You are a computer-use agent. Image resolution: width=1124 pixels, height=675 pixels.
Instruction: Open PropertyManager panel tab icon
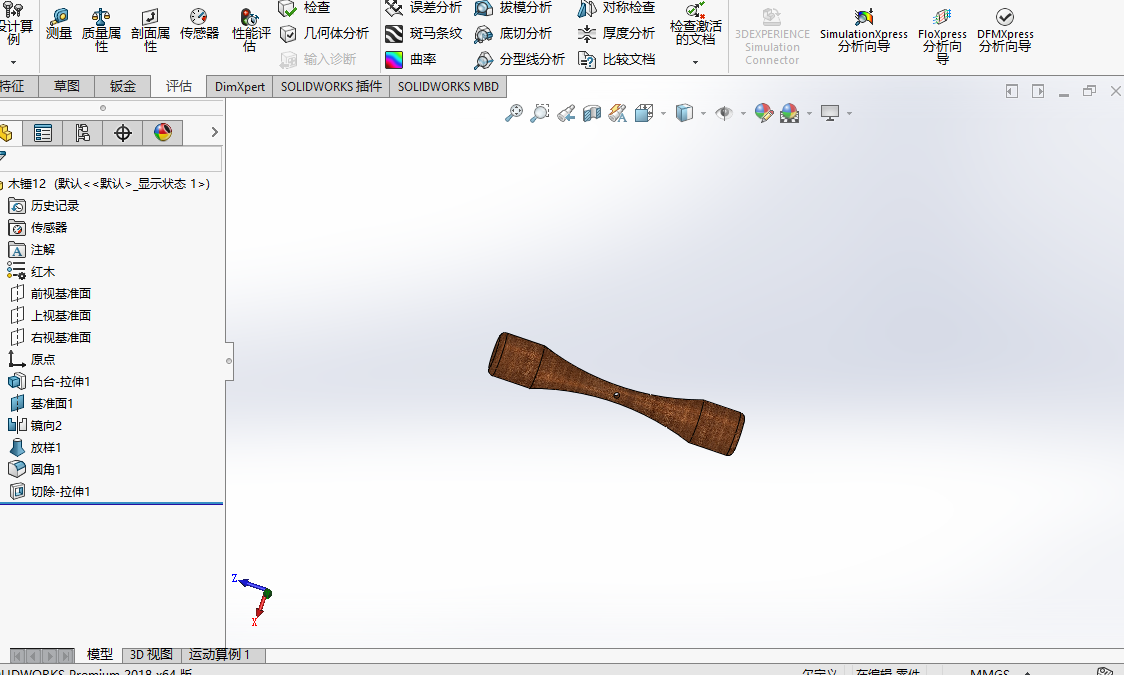(x=43, y=133)
